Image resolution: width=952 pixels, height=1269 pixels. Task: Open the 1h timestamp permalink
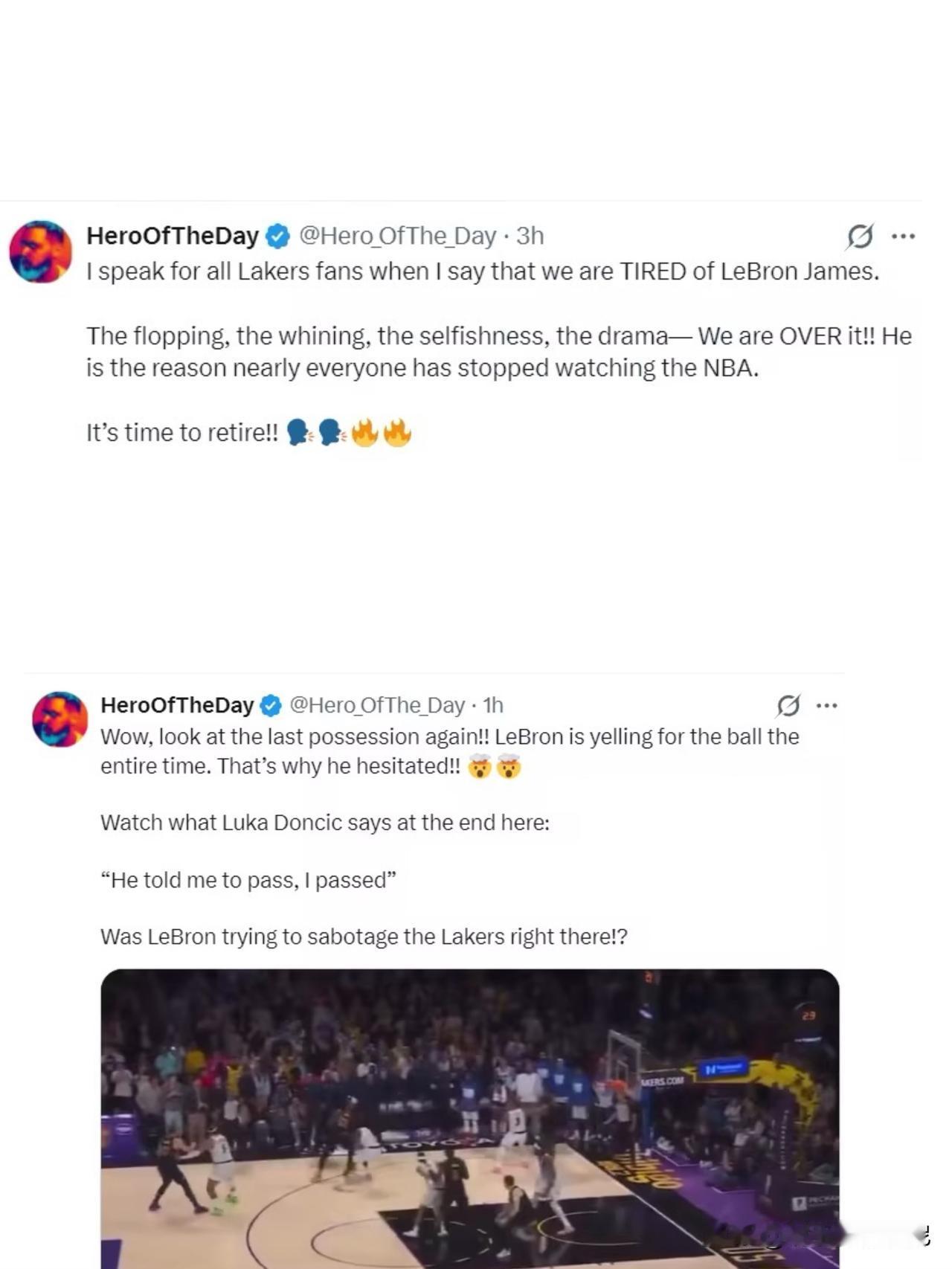(x=493, y=705)
